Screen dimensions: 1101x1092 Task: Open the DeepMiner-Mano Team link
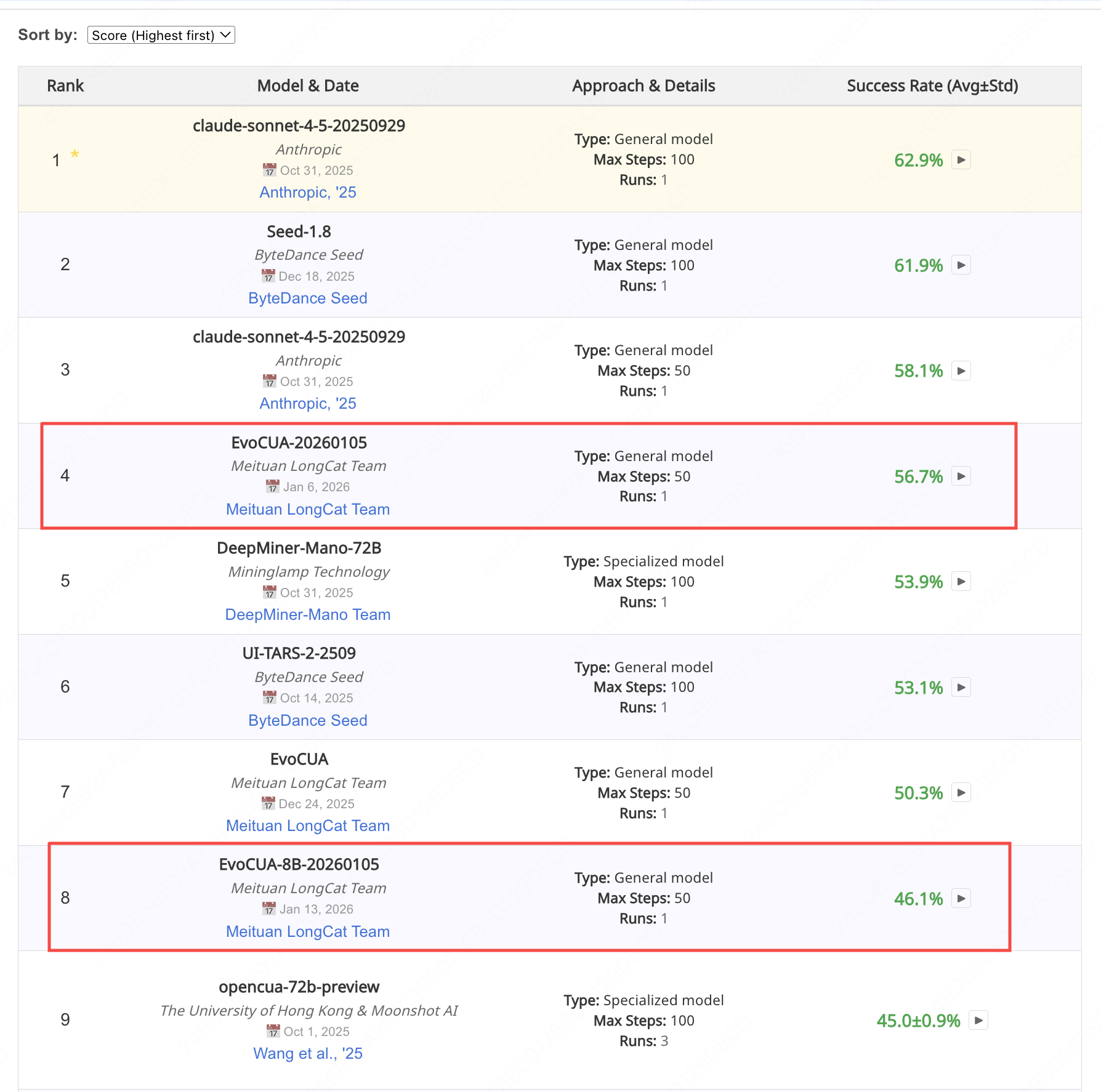[x=308, y=614]
